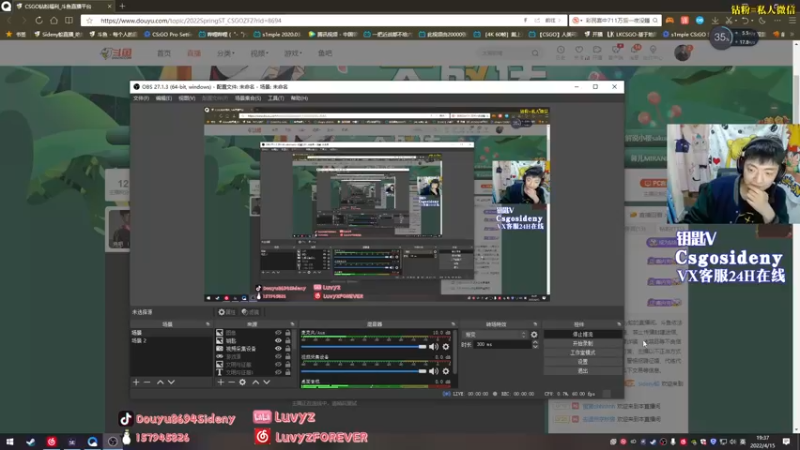800x450 pixels.
Task: Open OBS 编辑 Edit menu
Action: click(x=164, y=98)
